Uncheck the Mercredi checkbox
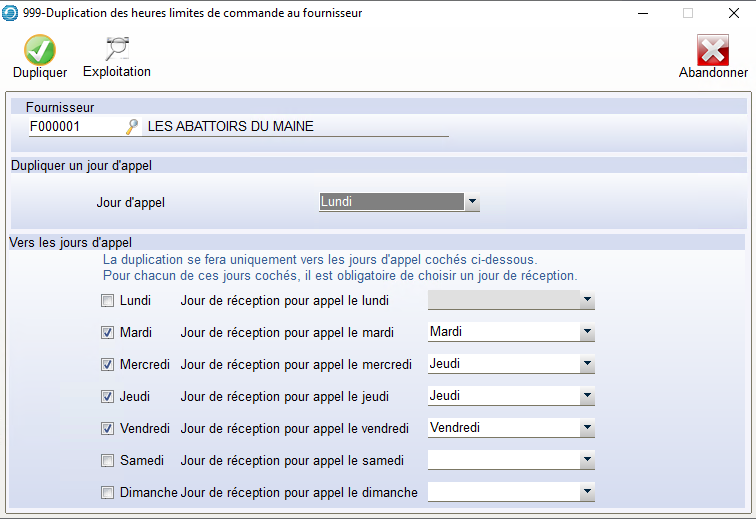Viewport: 756px width, 519px height. (x=107, y=364)
